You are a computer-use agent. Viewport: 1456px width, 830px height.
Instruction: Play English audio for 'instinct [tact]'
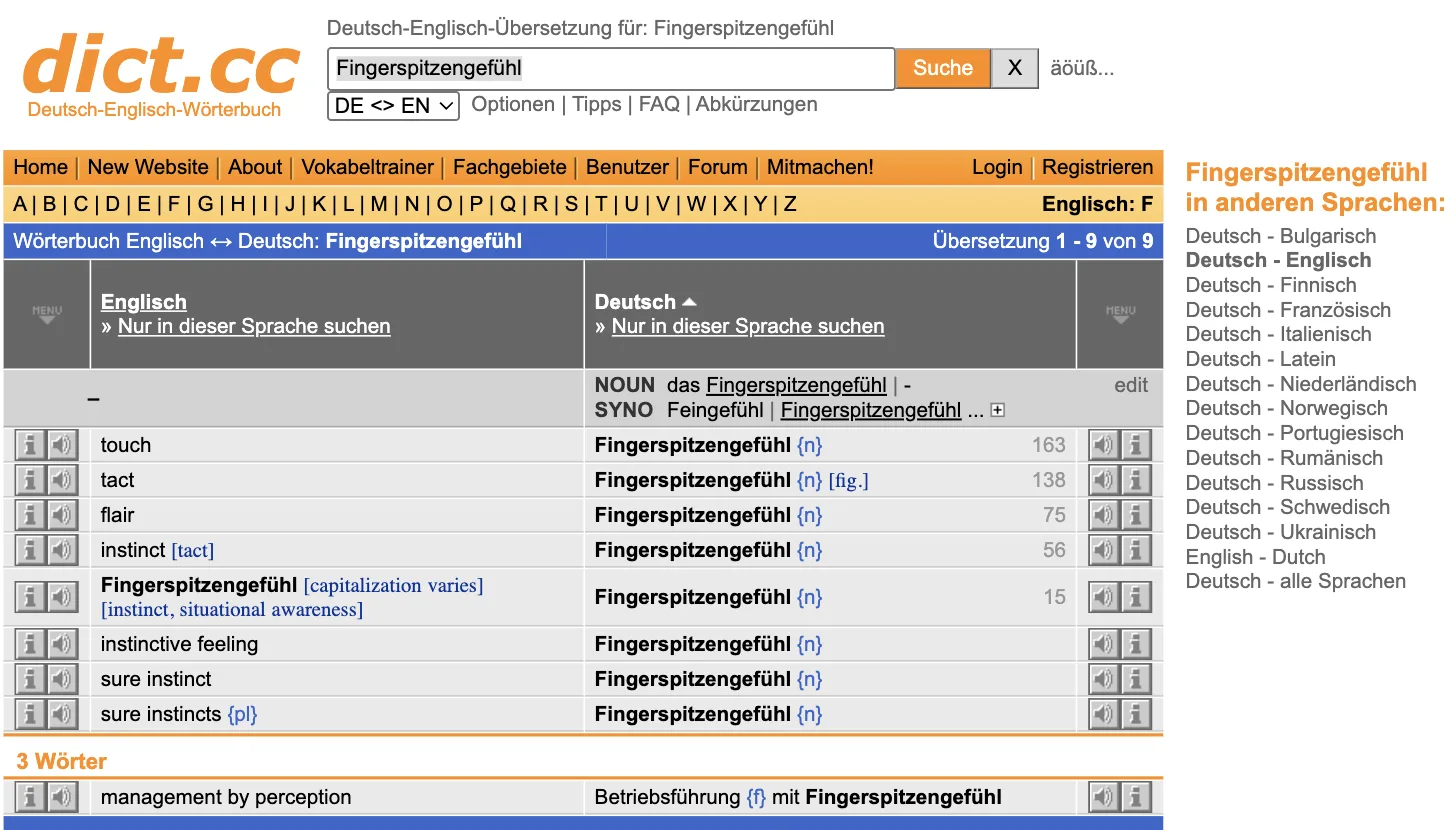pyautogui.click(x=62, y=550)
